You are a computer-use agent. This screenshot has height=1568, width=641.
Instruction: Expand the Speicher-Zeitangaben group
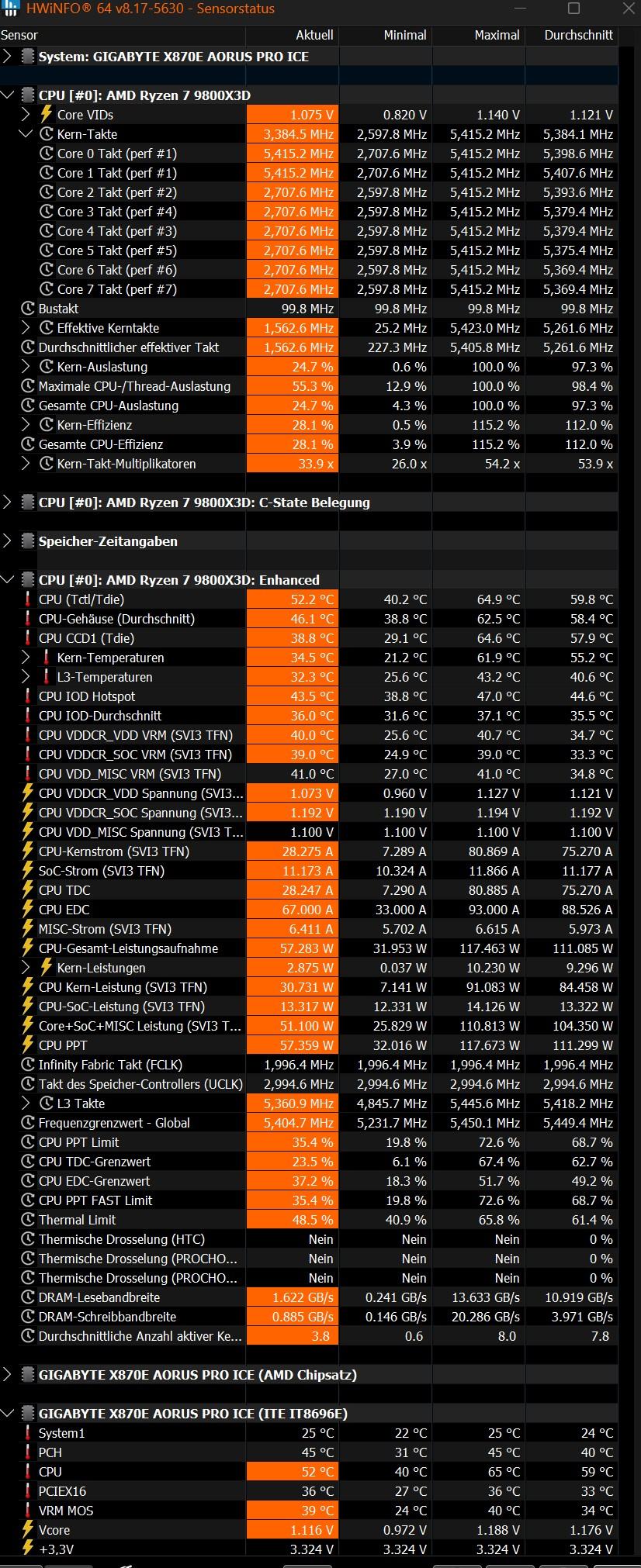pyautogui.click(x=8, y=541)
